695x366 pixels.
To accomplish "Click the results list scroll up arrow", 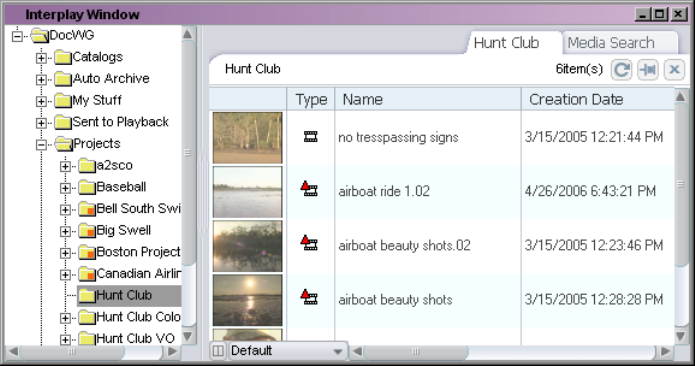I will coord(681,96).
